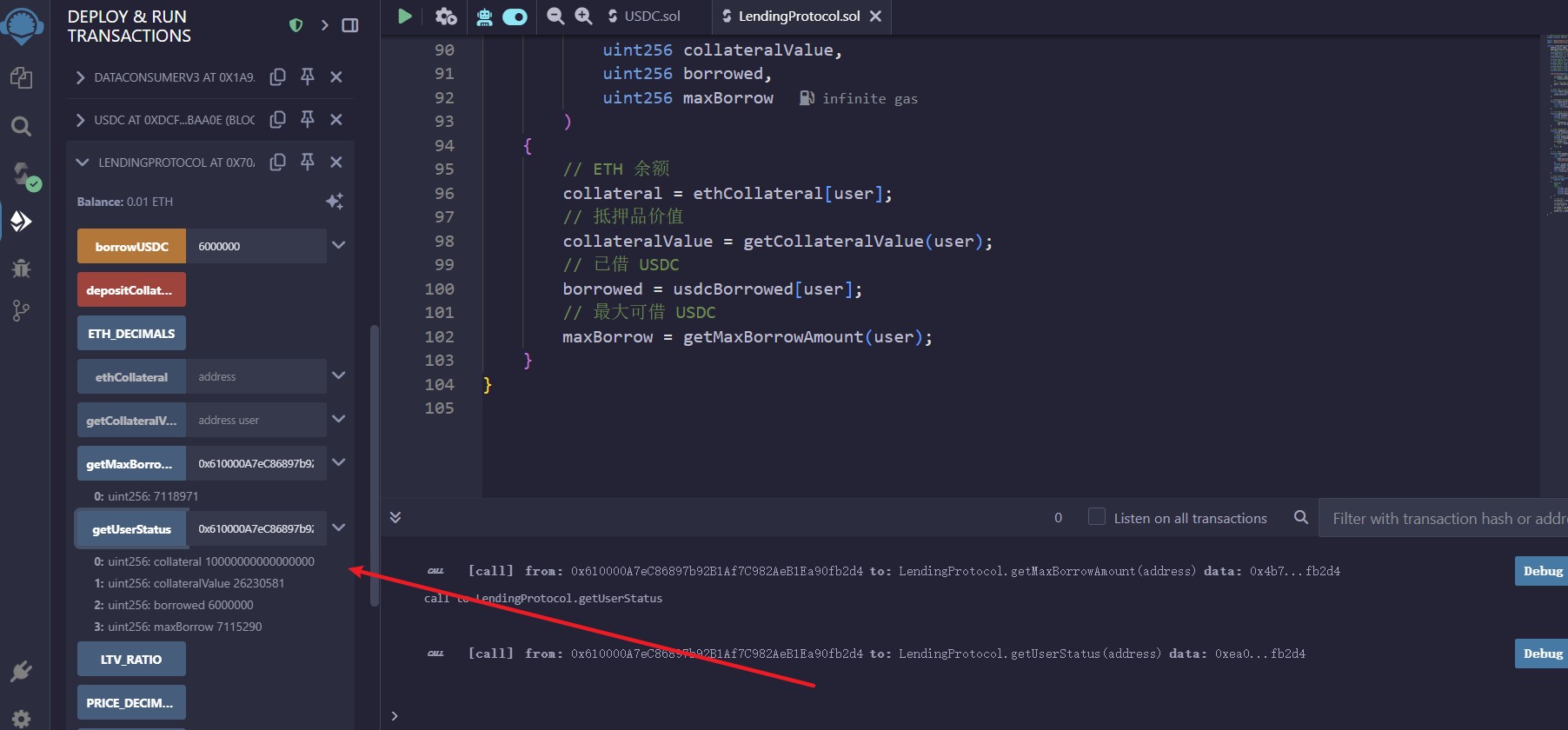Open the File explorer sidebar icon
This screenshot has width=1568, height=730.
tap(21, 77)
